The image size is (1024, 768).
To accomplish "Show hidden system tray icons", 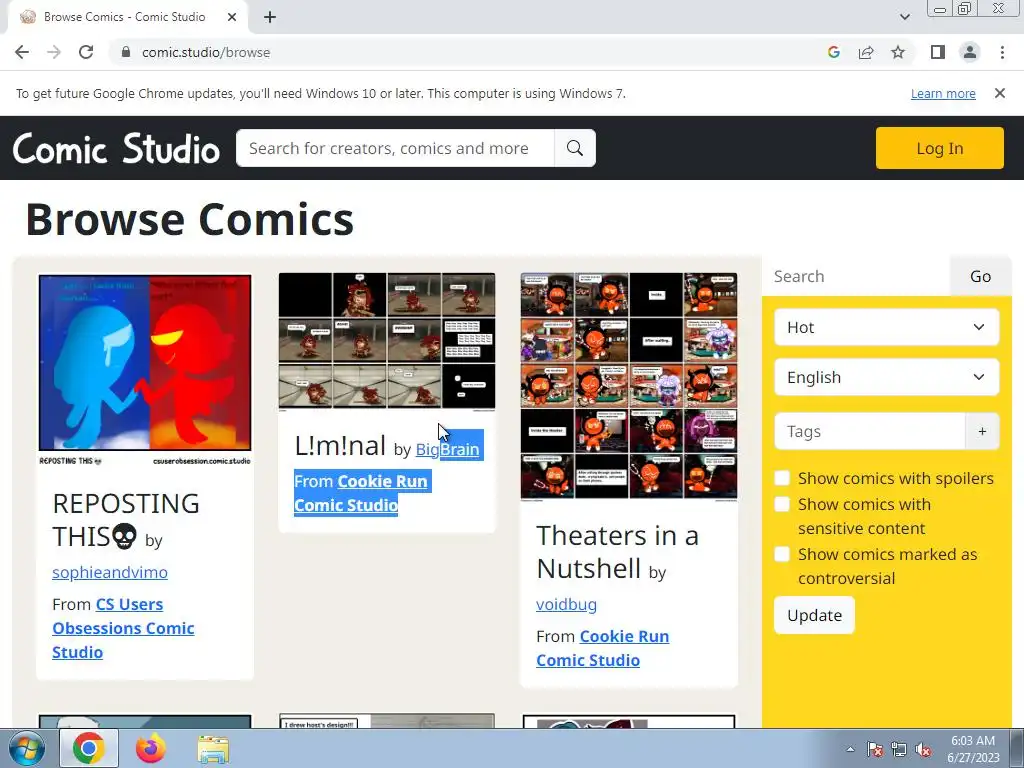I will (850, 749).
